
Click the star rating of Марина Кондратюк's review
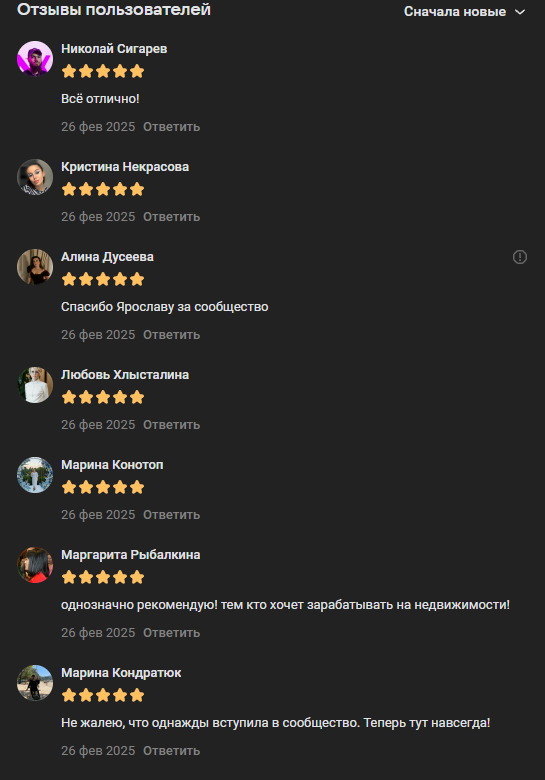coord(103,695)
